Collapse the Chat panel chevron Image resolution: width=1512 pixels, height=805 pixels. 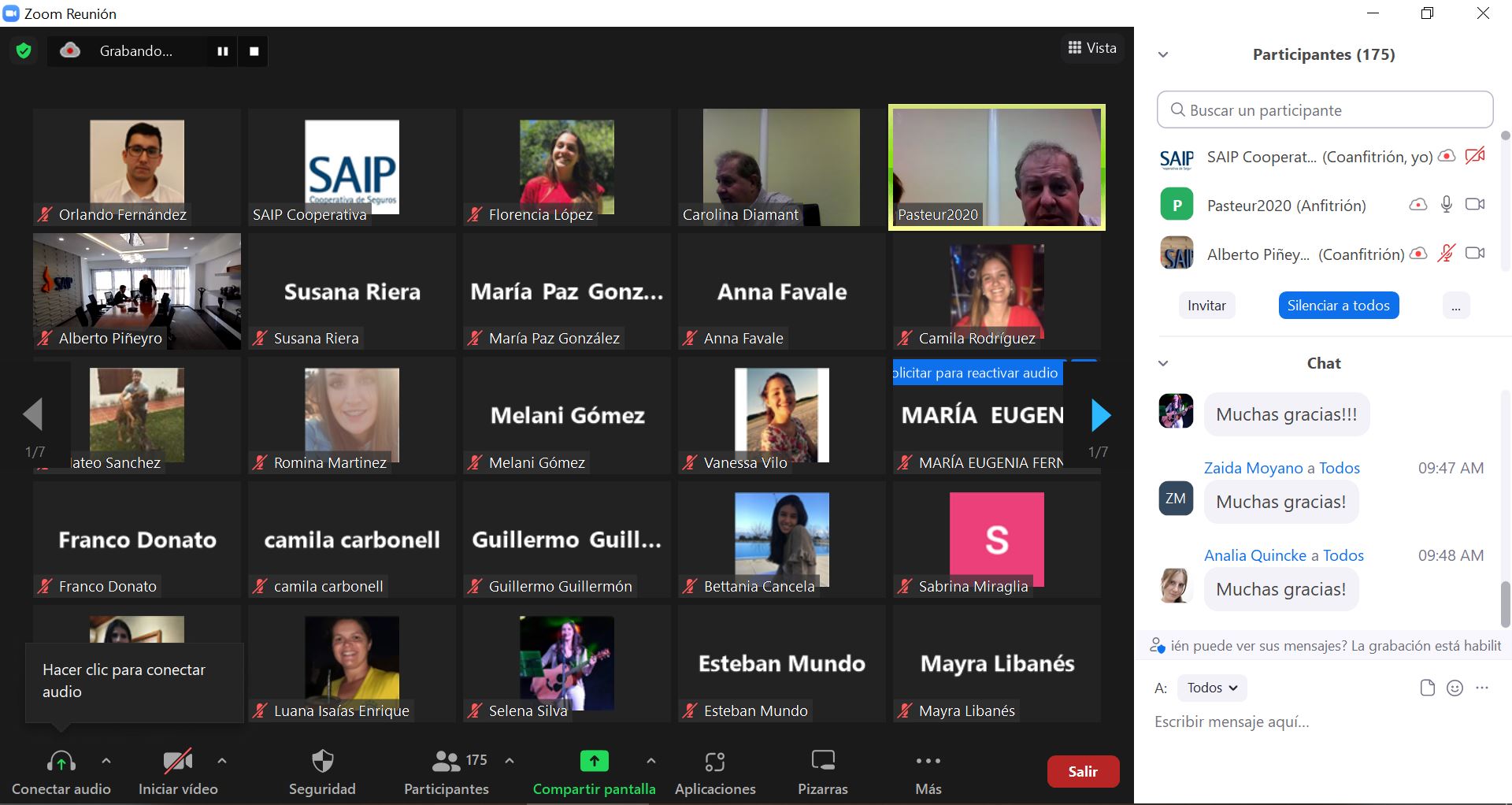coord(1163,364)
